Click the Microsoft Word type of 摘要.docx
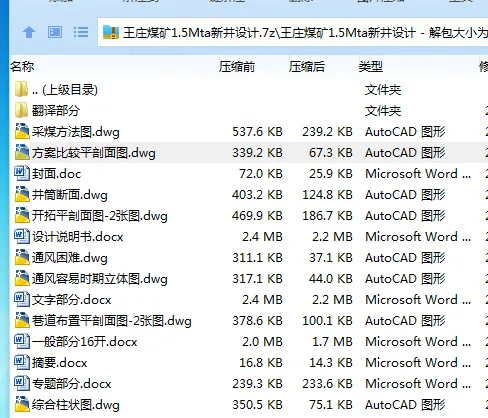488x418 pixels. point(418,363)
